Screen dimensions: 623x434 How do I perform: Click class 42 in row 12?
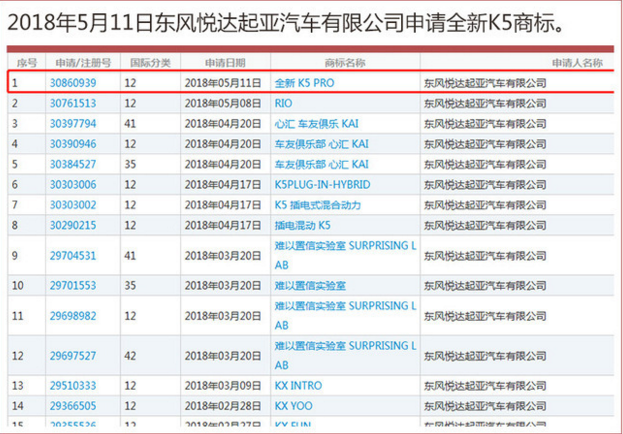(x=130, y=356)
